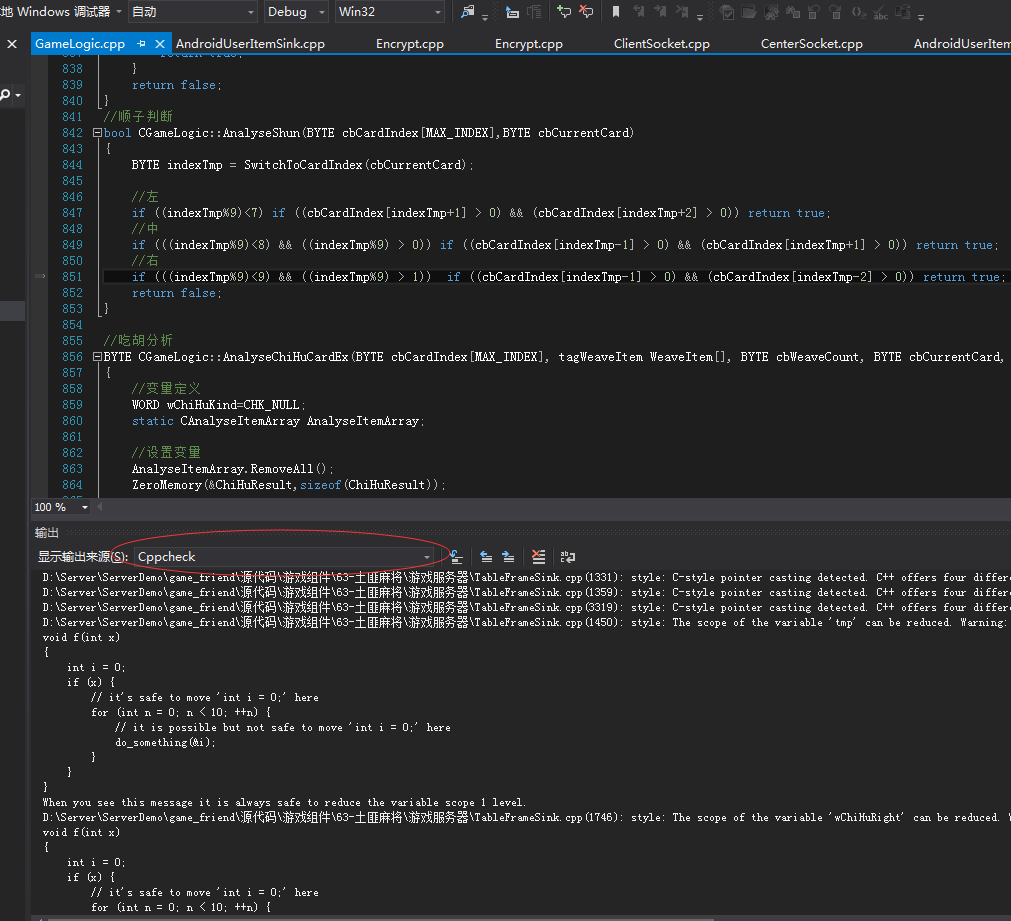Click 'ZeroMemory' on line 864
The width and height of the screenshot is (1011, 921).
[167, 485]
